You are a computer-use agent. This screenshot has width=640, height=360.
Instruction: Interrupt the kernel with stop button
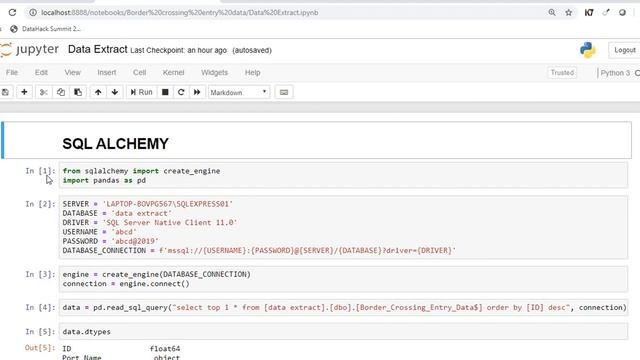(x=165, y=92)
